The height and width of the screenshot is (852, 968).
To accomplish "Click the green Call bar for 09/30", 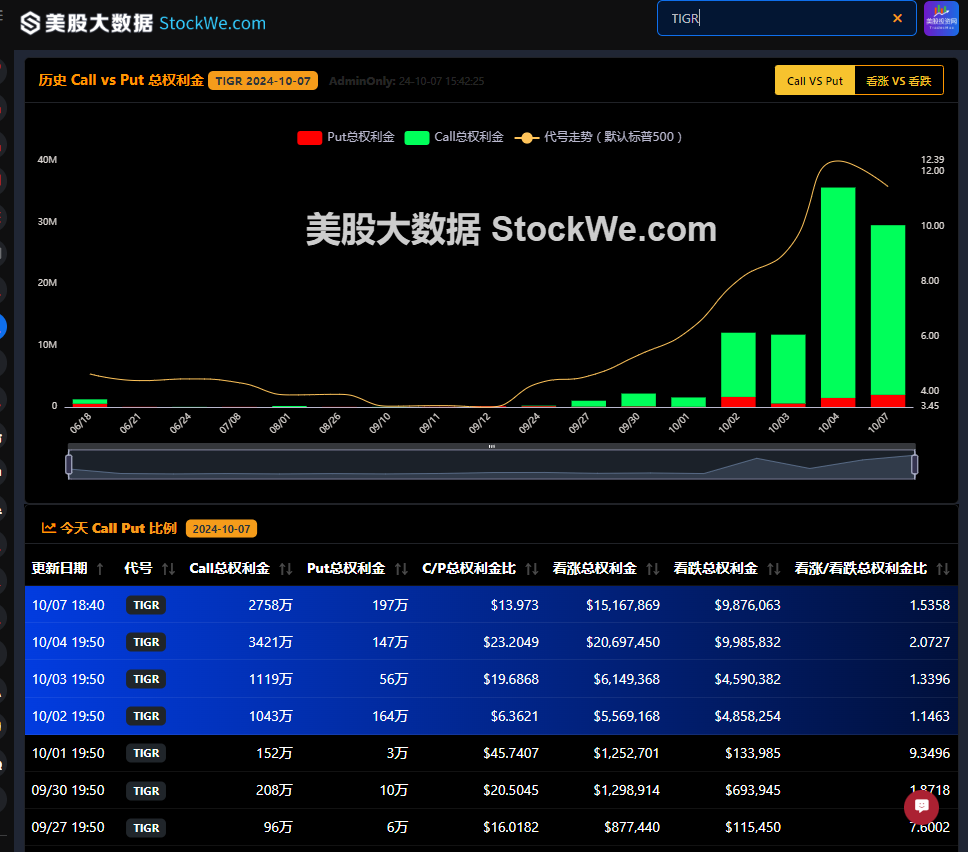I will 638,400.
